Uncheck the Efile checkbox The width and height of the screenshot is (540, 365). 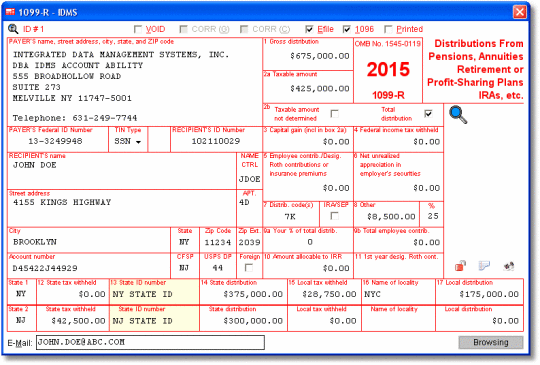pos(309,29)
